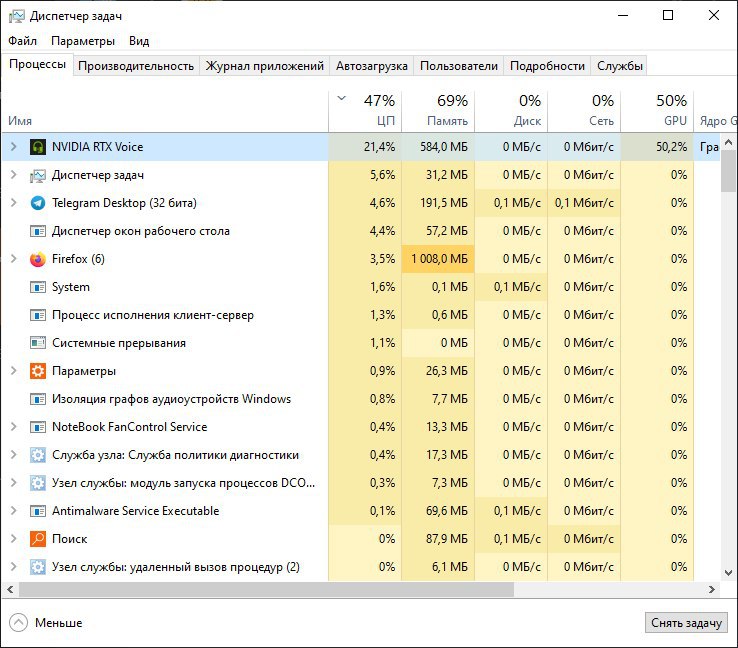
Task: Click the partially visible Ядро GPU column header
Action: [x=716, y=111]
